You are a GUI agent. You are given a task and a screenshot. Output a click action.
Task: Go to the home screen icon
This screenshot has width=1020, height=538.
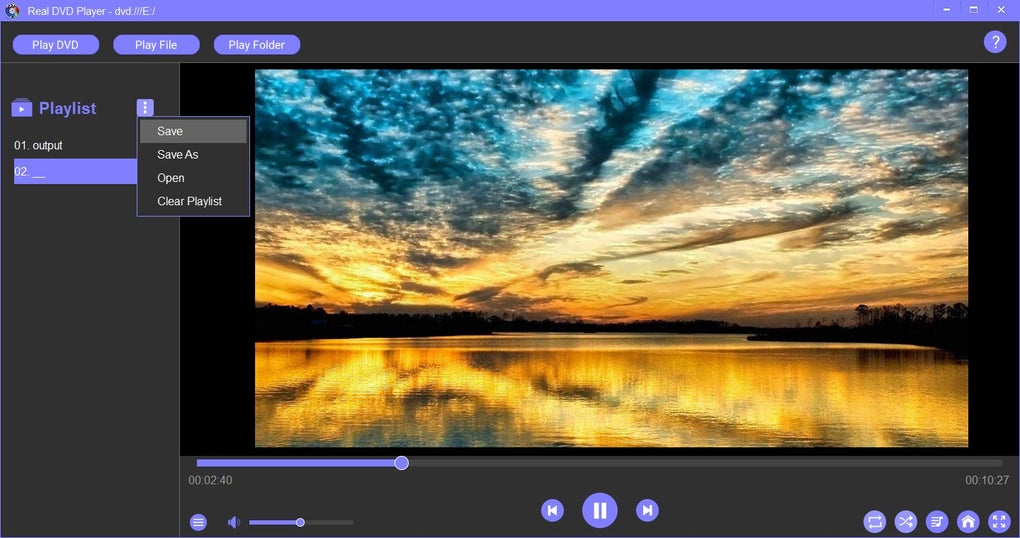[x=968, y=521]
